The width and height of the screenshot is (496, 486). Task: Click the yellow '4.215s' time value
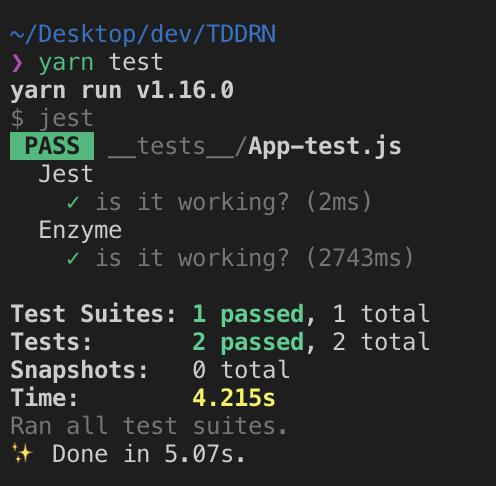234,398
